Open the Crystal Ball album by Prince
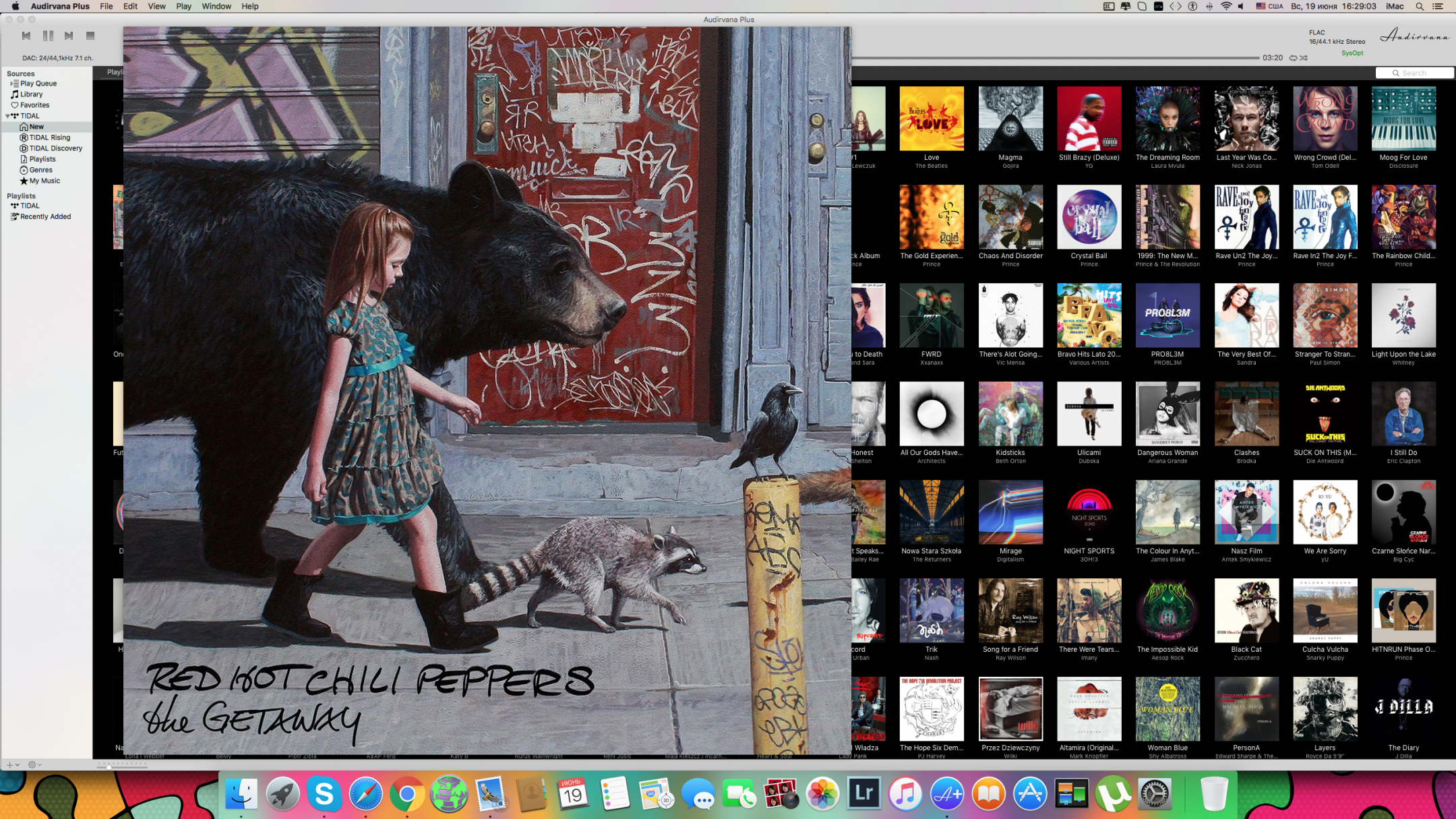Image resolution: width=1456 pixels, height=819 pixels. point(1089,217)
